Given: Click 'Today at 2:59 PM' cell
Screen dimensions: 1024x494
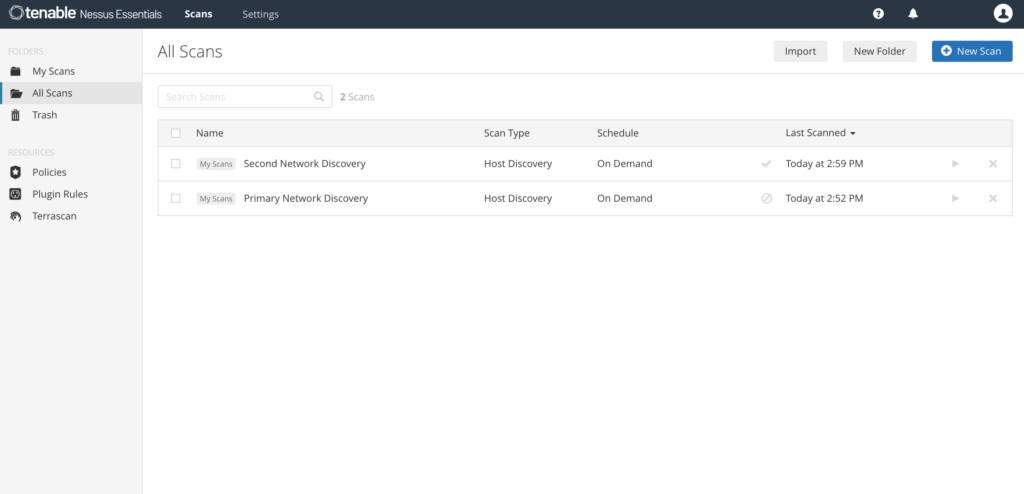Looking at the screenshot, I should [824, 164].
